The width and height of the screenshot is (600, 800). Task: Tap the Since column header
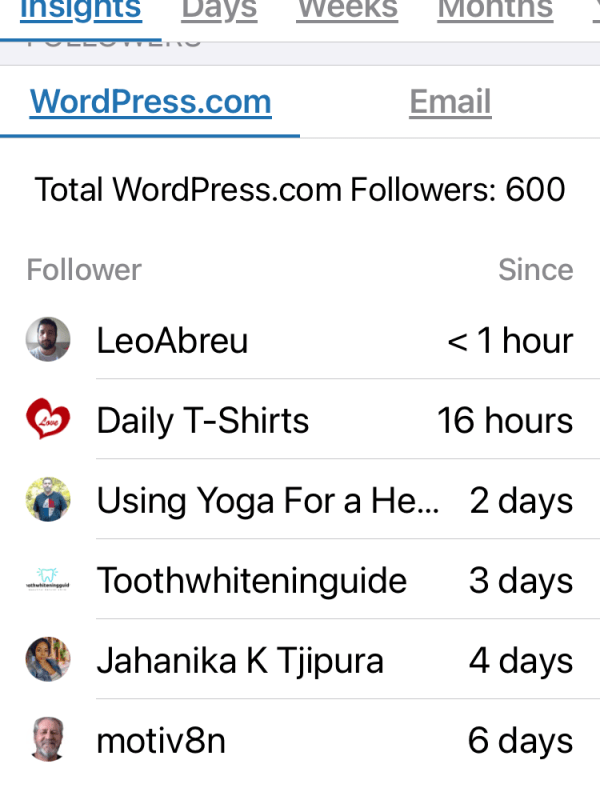click(536, 270)
